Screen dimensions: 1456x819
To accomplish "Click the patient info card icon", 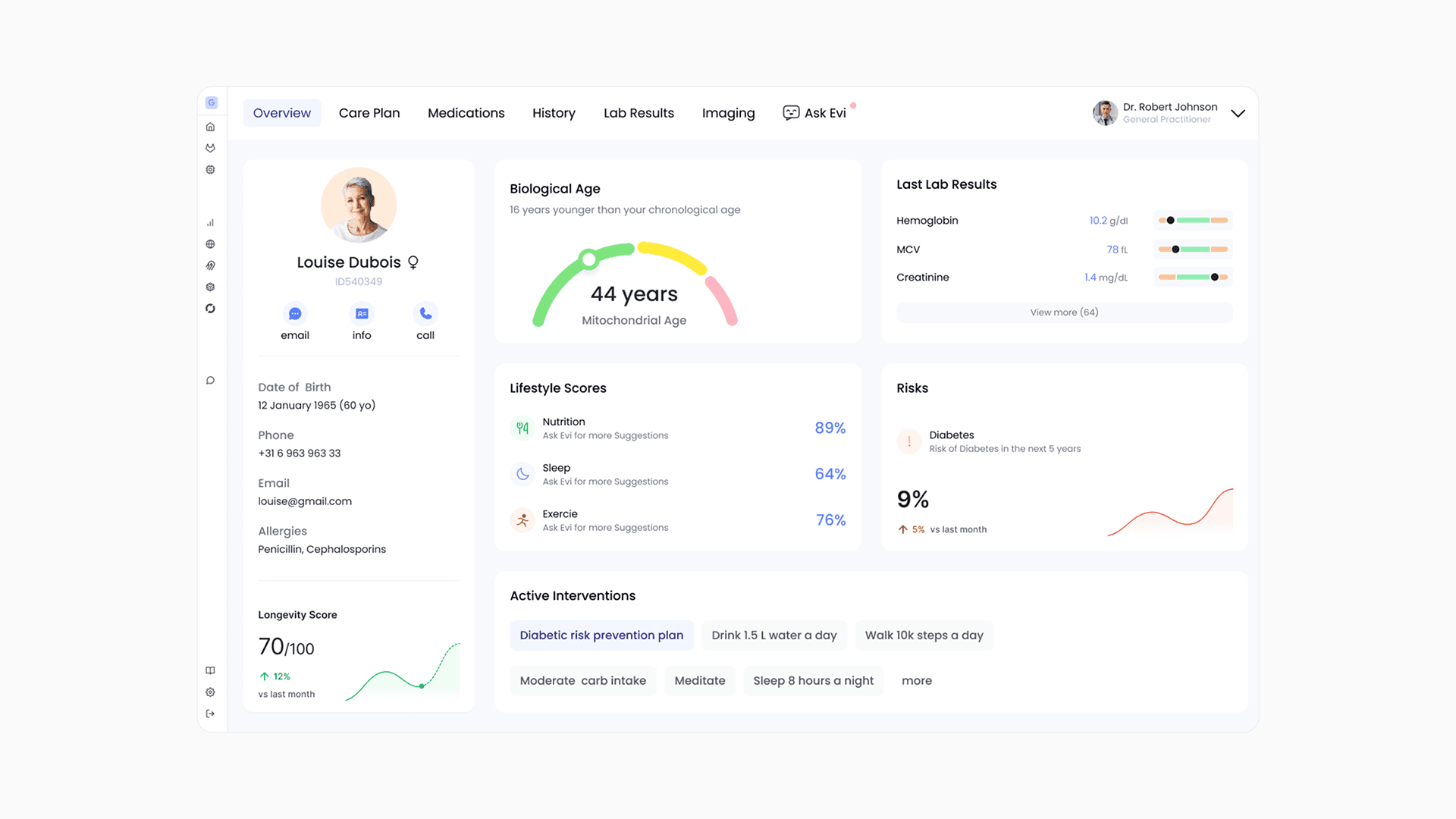I will (362, 314).
